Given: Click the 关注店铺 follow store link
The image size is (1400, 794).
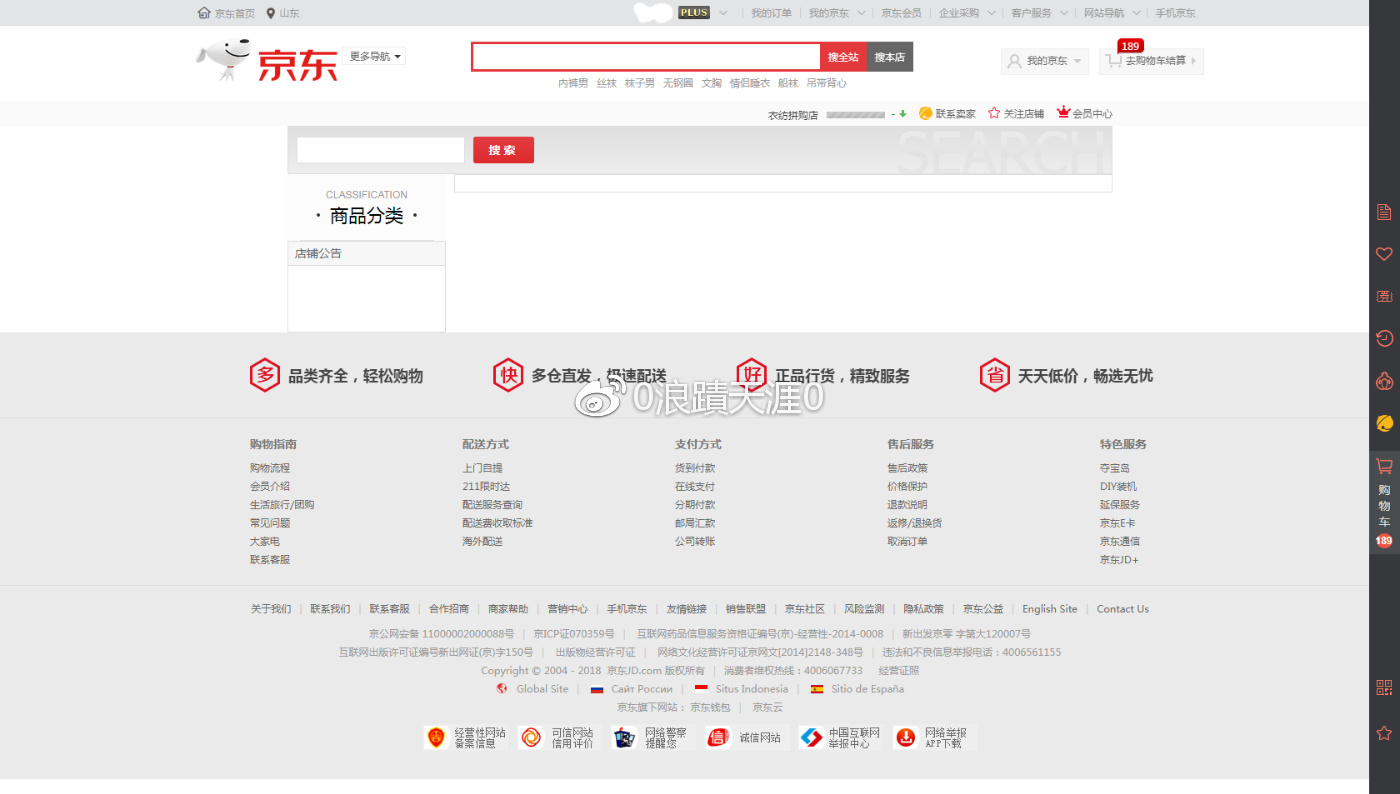Looking at the screenshot, I should pyautogui.click(x=1016, y=114).
